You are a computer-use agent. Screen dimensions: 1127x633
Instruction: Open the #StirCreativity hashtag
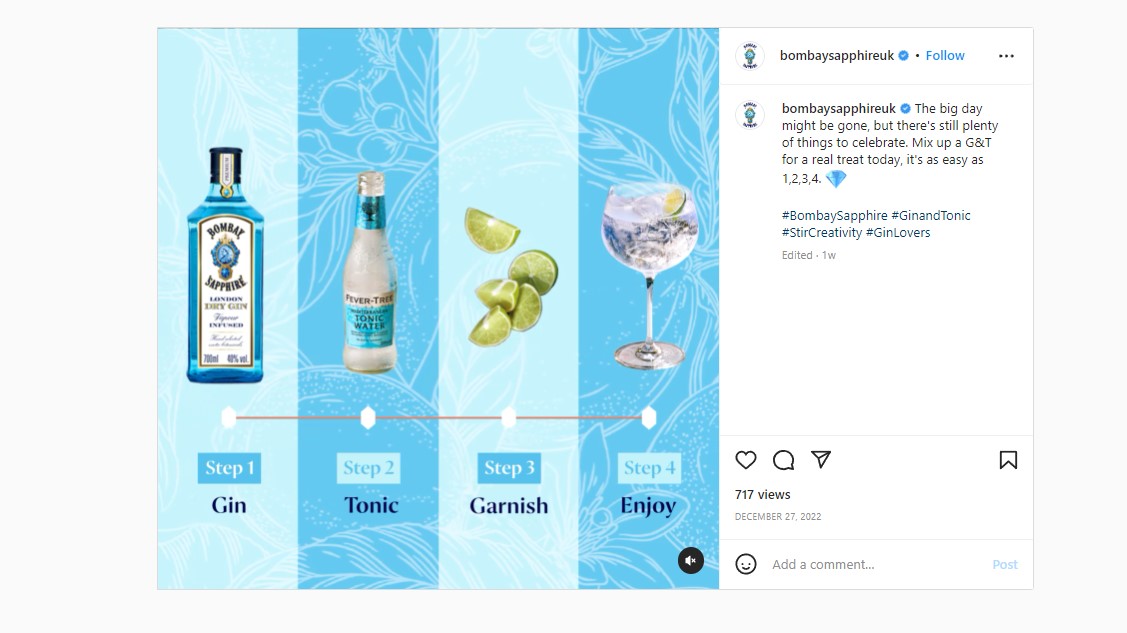822,233
